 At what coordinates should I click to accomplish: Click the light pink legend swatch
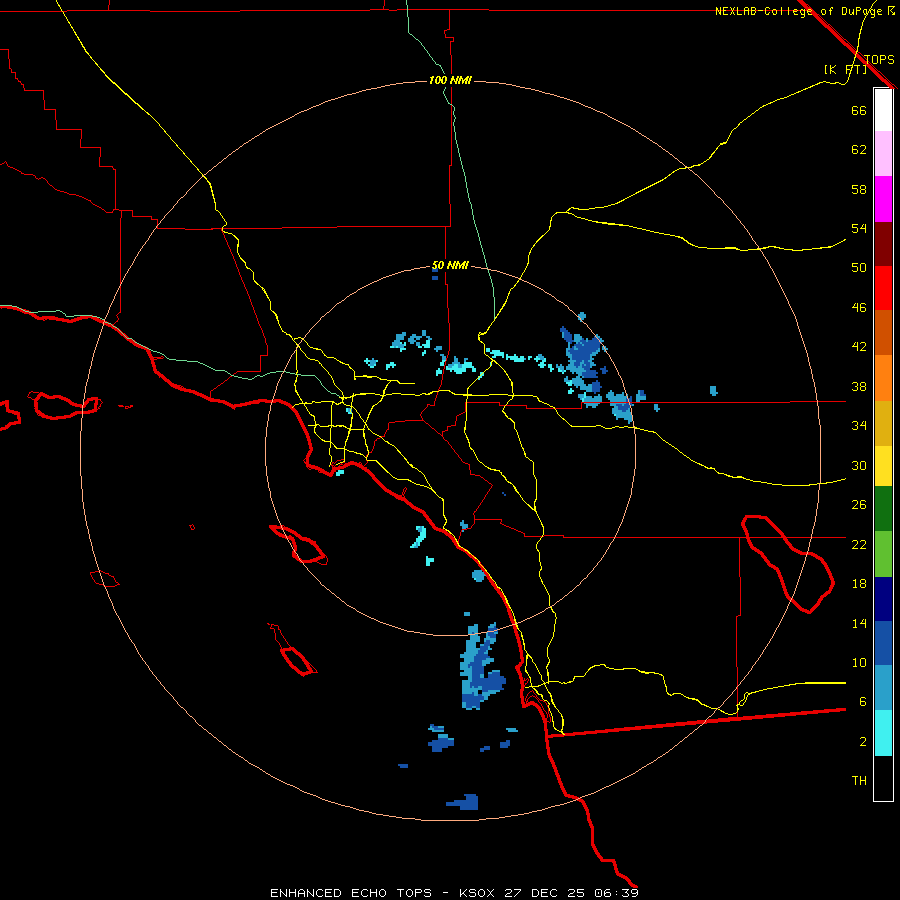[883, 153]
